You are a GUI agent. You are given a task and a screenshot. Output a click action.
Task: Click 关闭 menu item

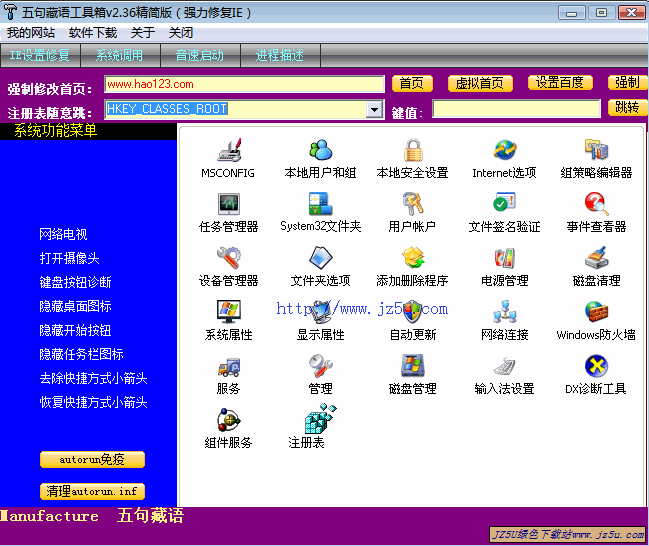[x=180, y=32]
